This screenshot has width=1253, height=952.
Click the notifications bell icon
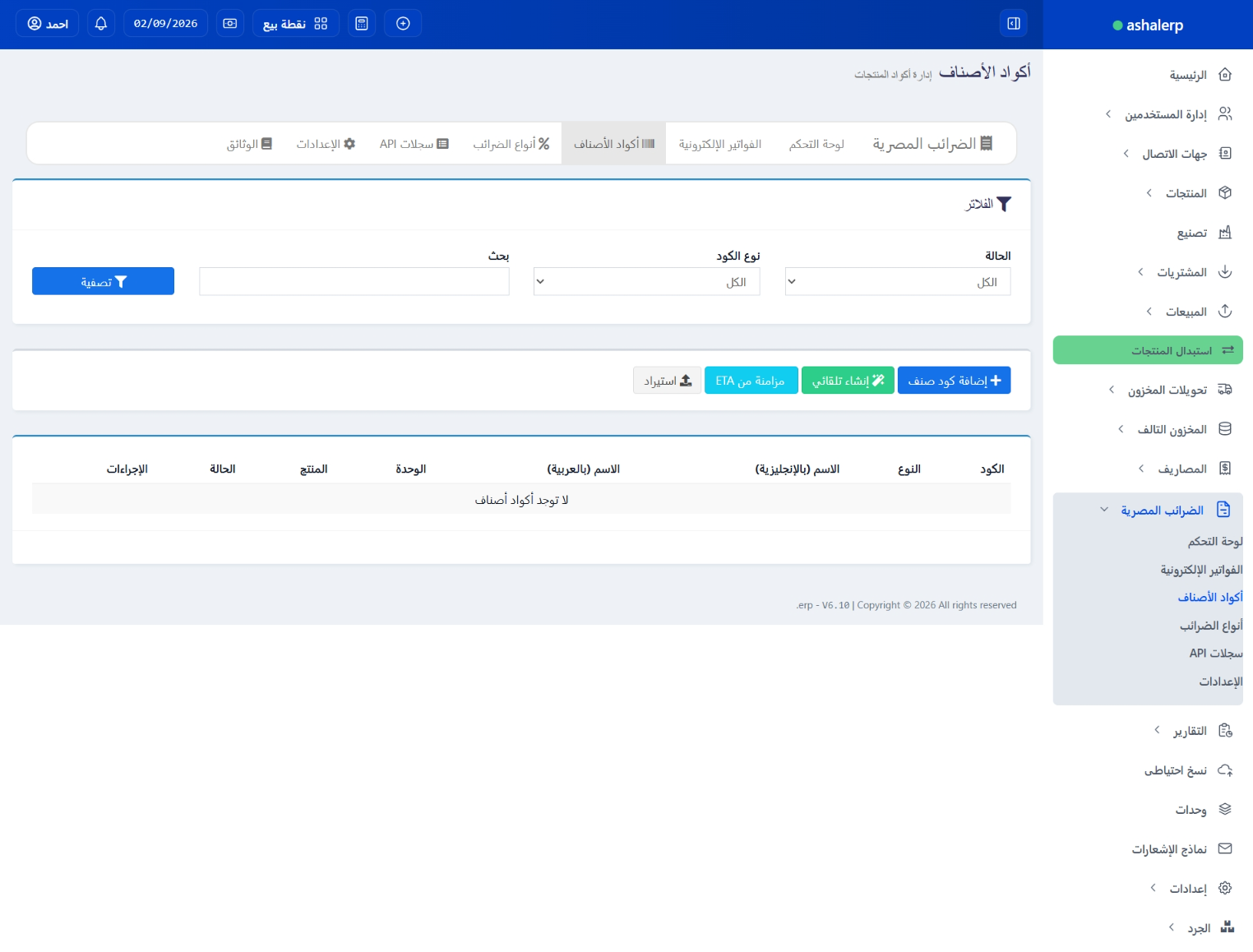tap(101, 23)
